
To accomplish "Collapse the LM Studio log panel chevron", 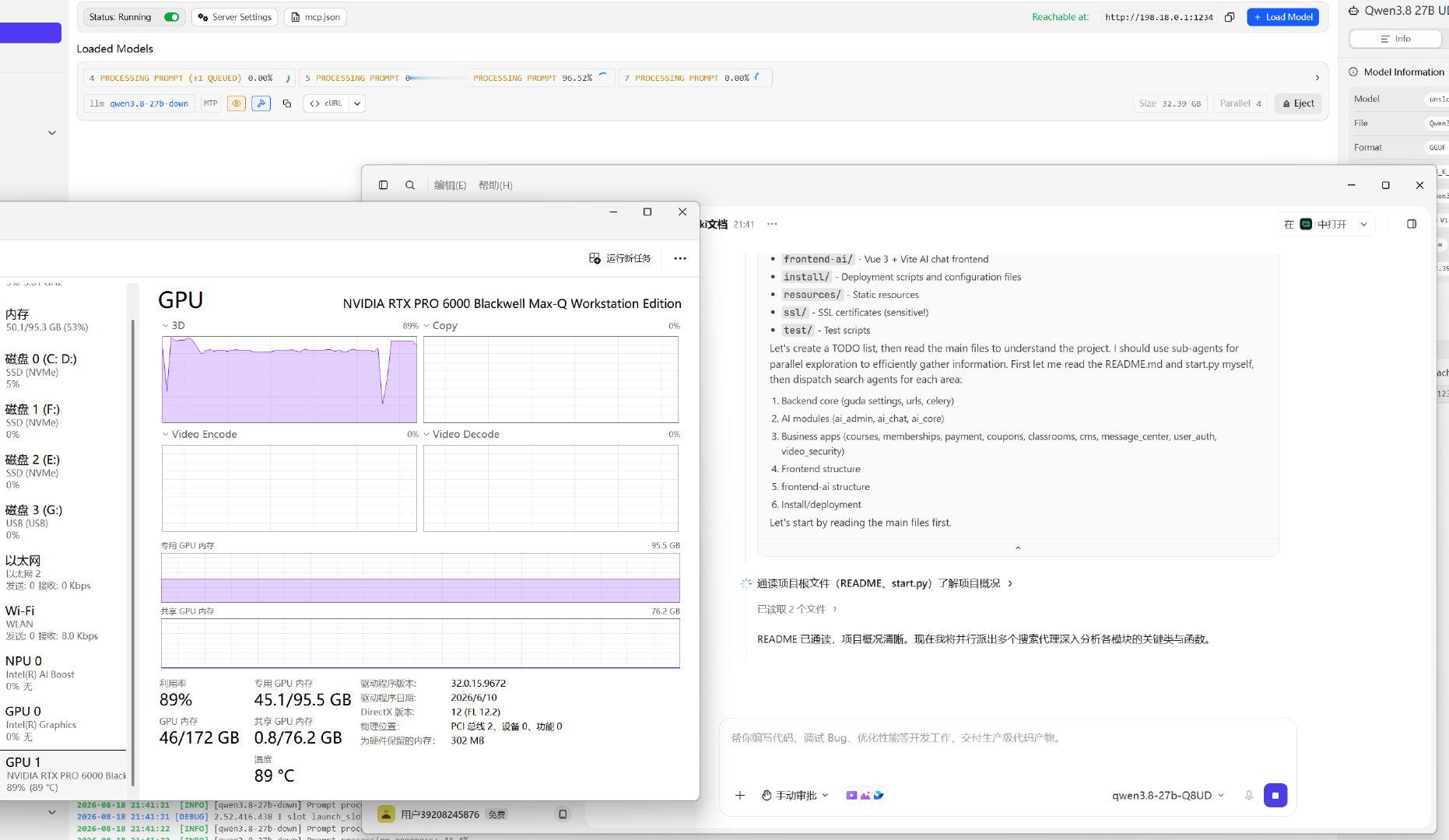I will point(52,813).
